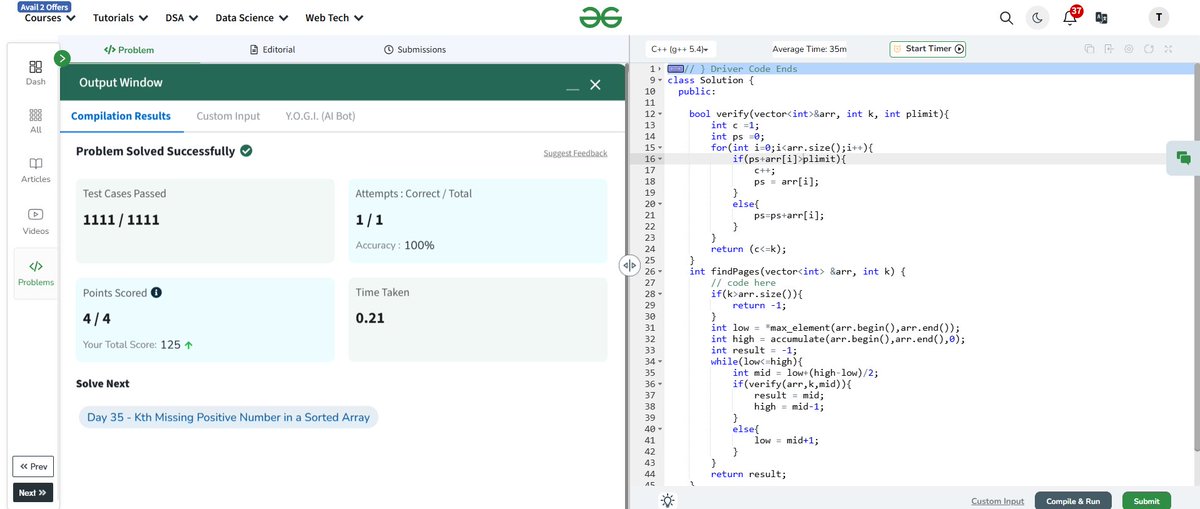The width and height of the screenshot is (1200, 509).
Task: Select the Custom Input tab in Output Window
Action: click(x=228, y=116)
